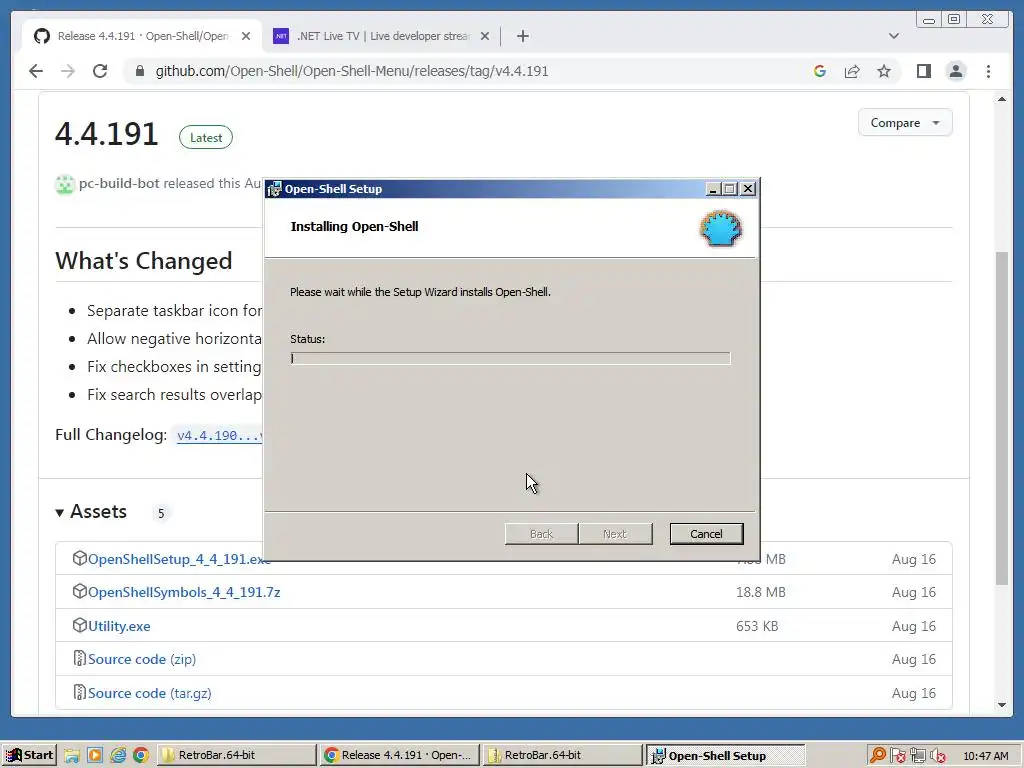Open the Google icon in address bar
1024x768 pixels.
pos(820,71)
